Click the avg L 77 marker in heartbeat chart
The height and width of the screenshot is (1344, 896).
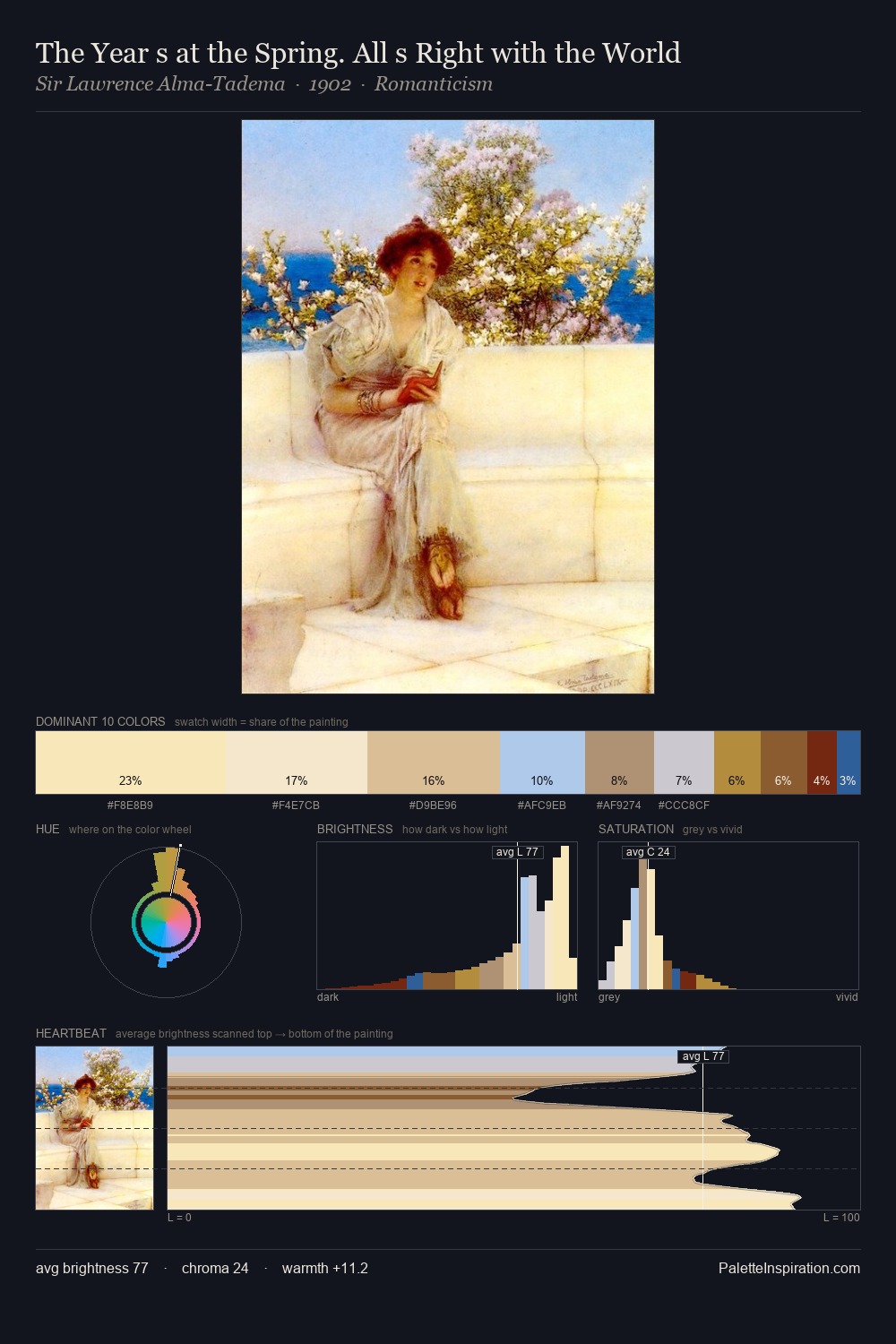coord(703,1056)
